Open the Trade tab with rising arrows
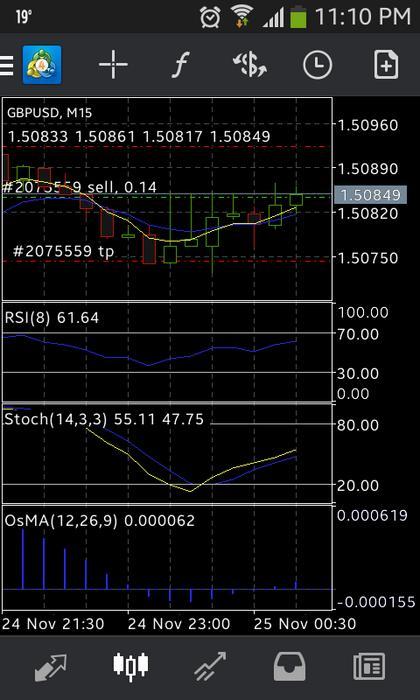Viewport: 420px width, 700px height. pos(210,667)
